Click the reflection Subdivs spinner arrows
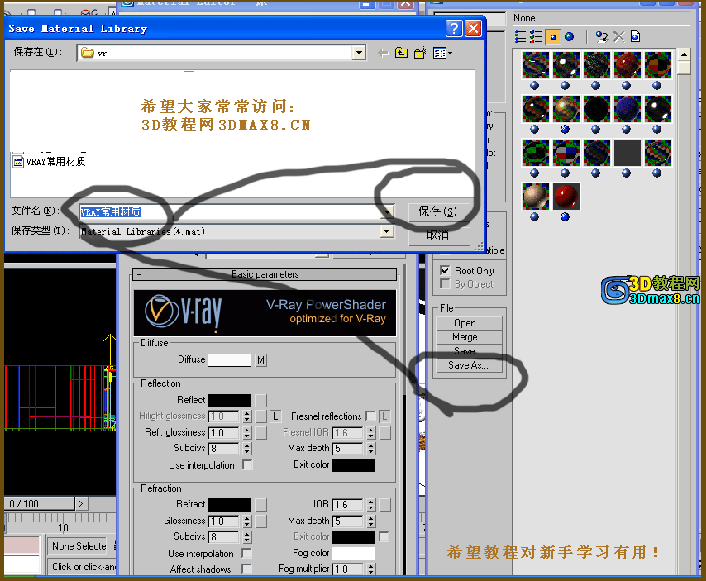Viewport: 706px width, 581px height. (247, 449)
